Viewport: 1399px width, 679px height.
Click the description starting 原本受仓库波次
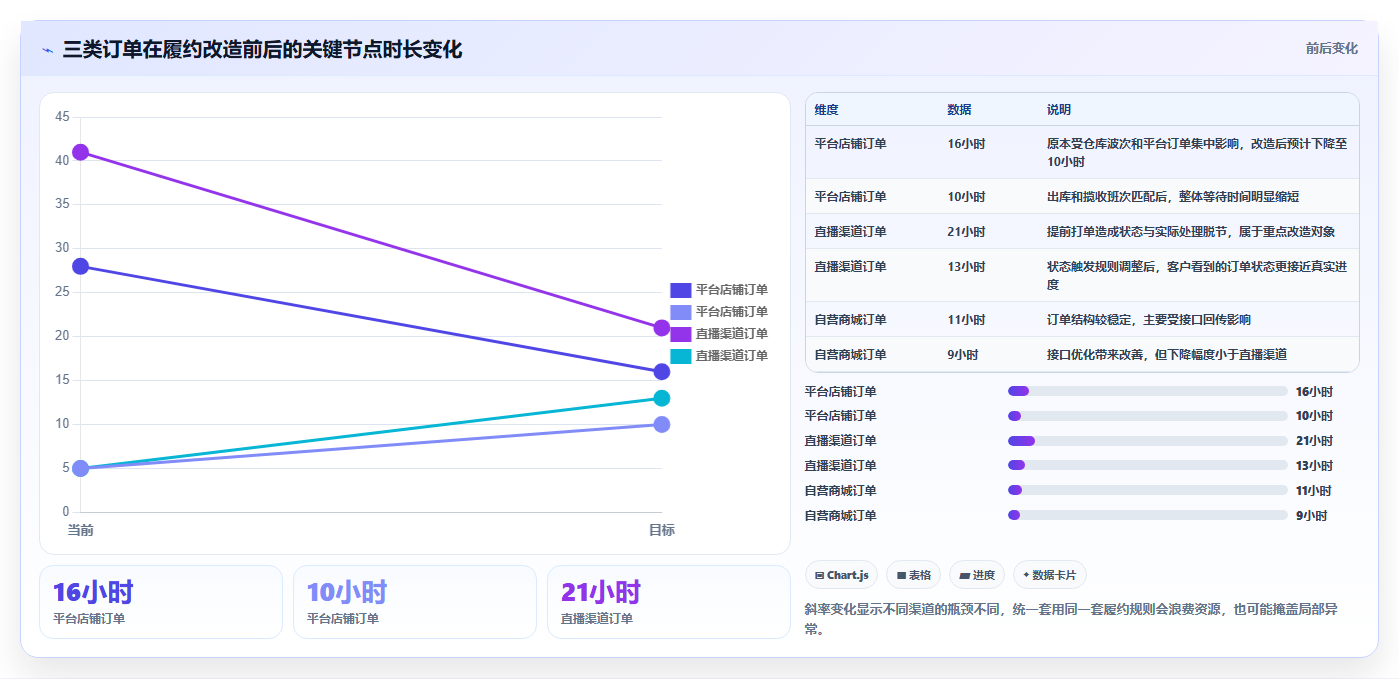coord(1197,153)
